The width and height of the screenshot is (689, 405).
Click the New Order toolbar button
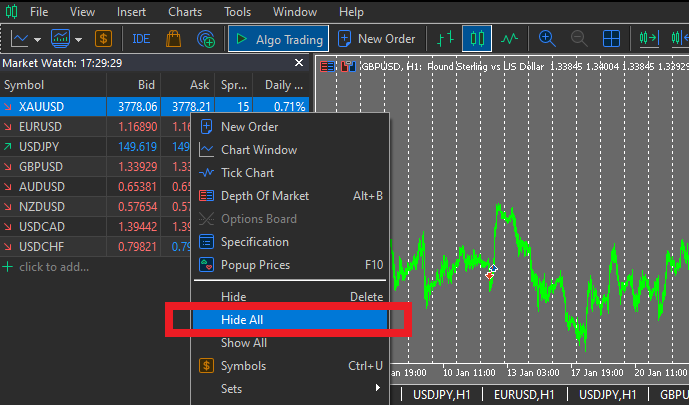pyautogui.click(x=377, y=39)
